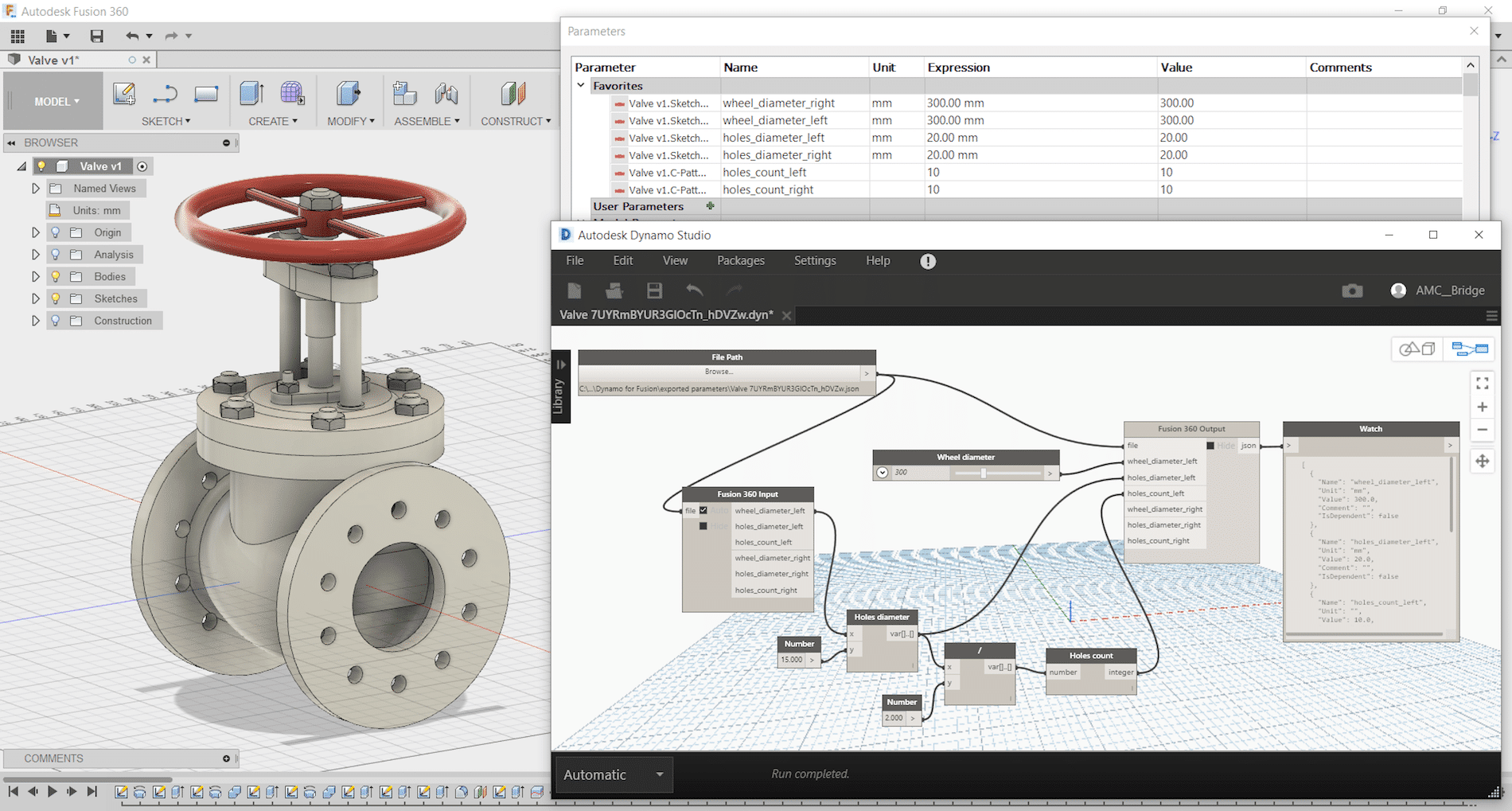Image resolution: width=1512 pixels, height=811 pixels.
Task: Select the Extrude tool in Create
Action: click(x=251, y=93)
